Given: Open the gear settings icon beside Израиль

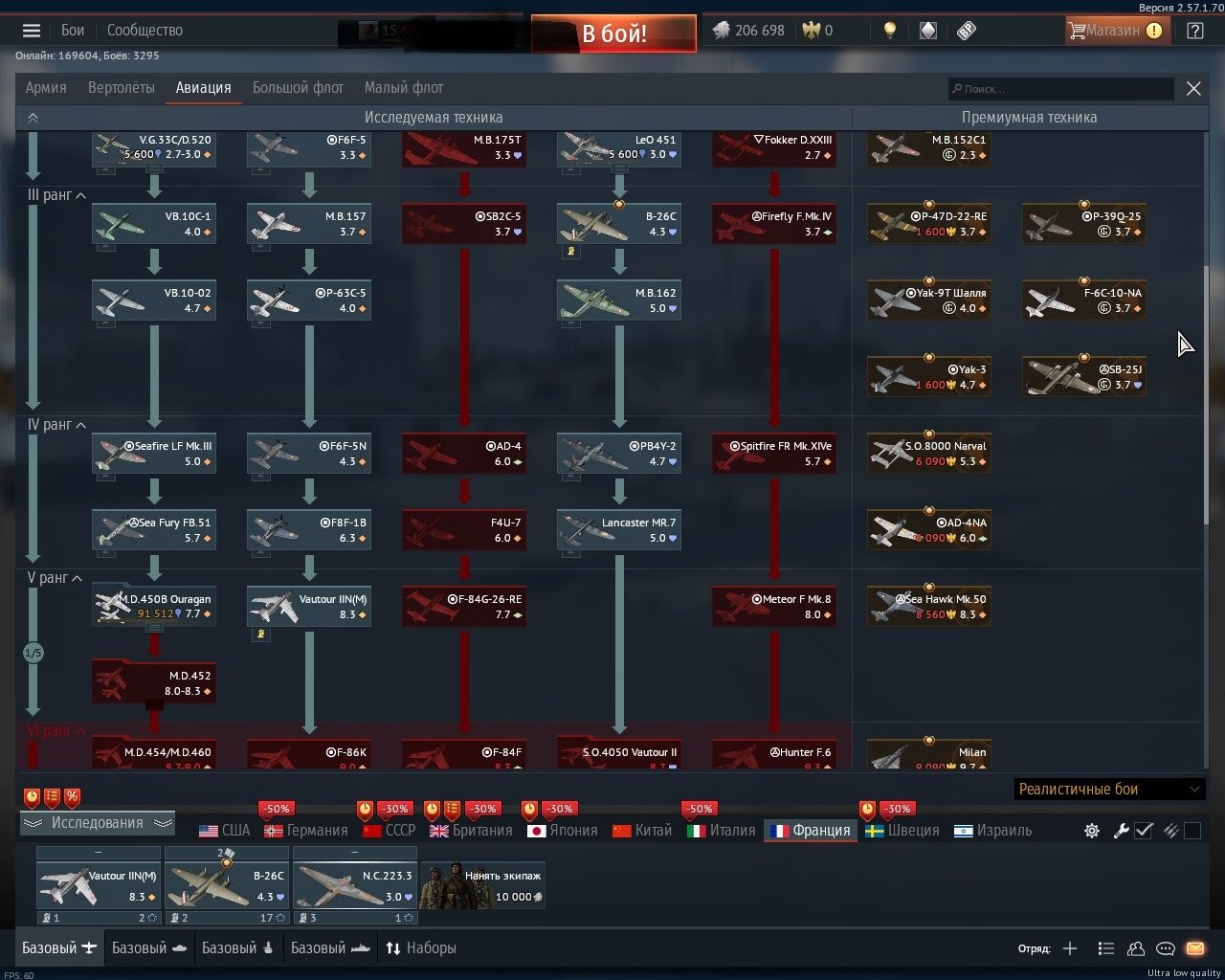Looking at the screenshot, I should (1092, 831).
